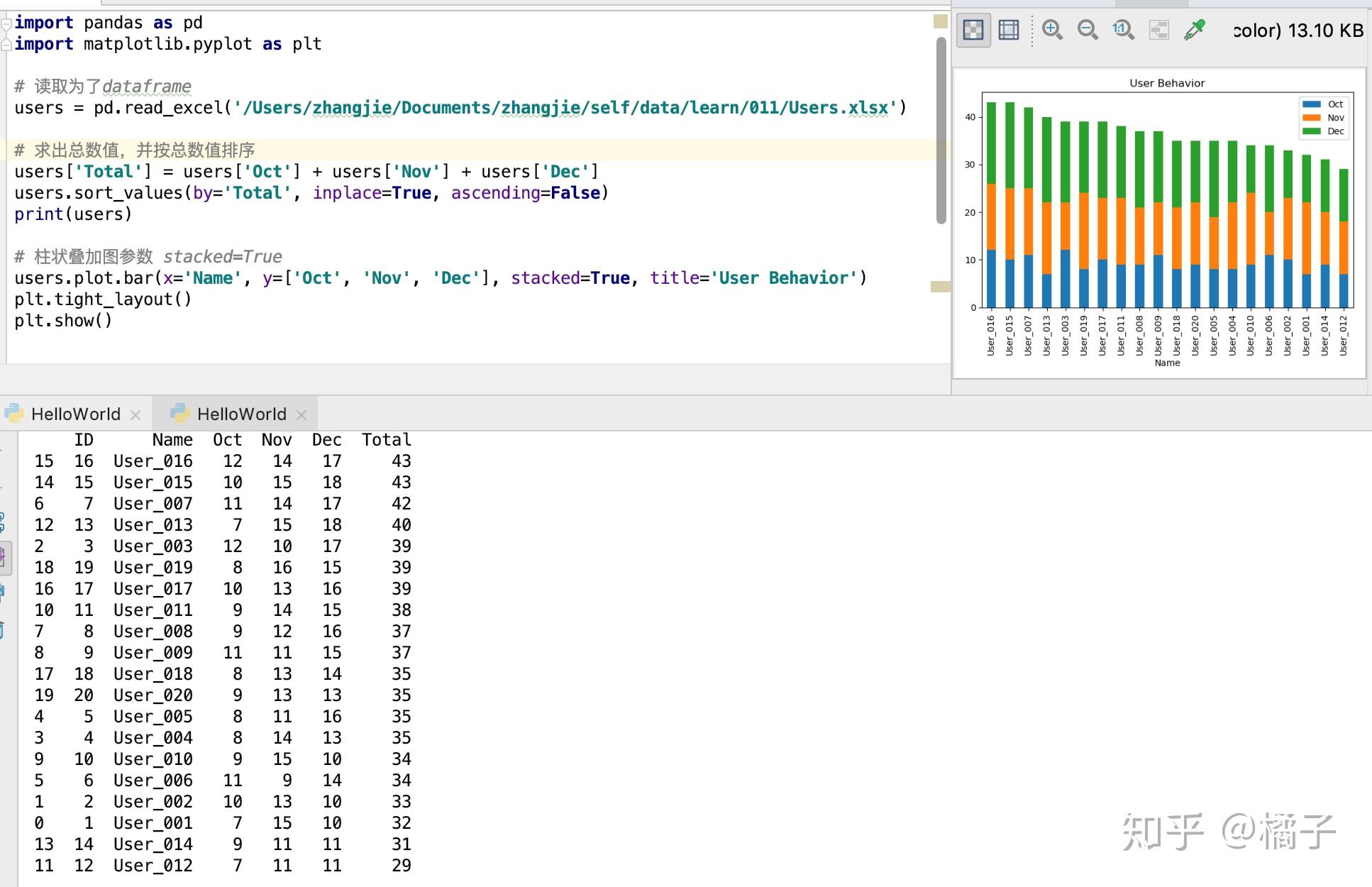Click the comment '# 柱状叠加图参数 stacked=True'
The height and width of the screenshot is (887, 1372).
tap(148, 257)
